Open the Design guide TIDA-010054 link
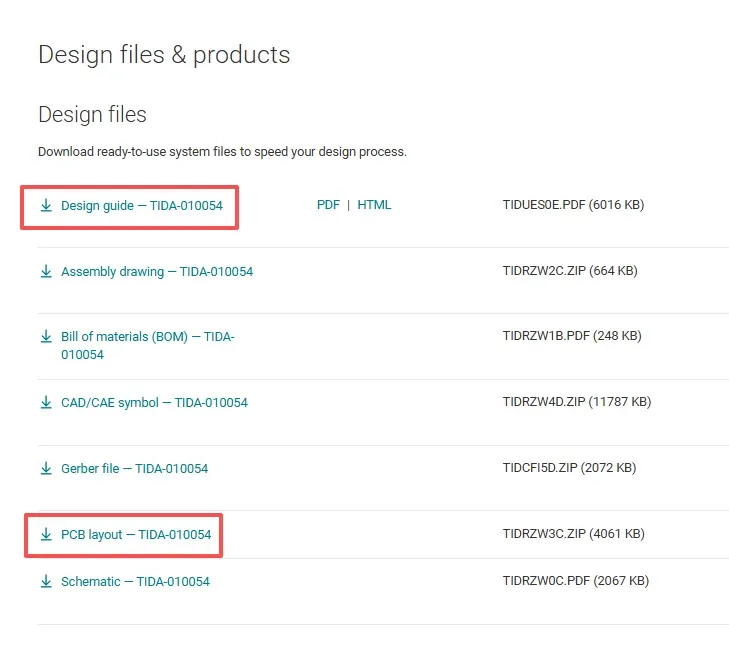Image resolution: width=729 pixels, height=655 pixels. coord(142,206)
